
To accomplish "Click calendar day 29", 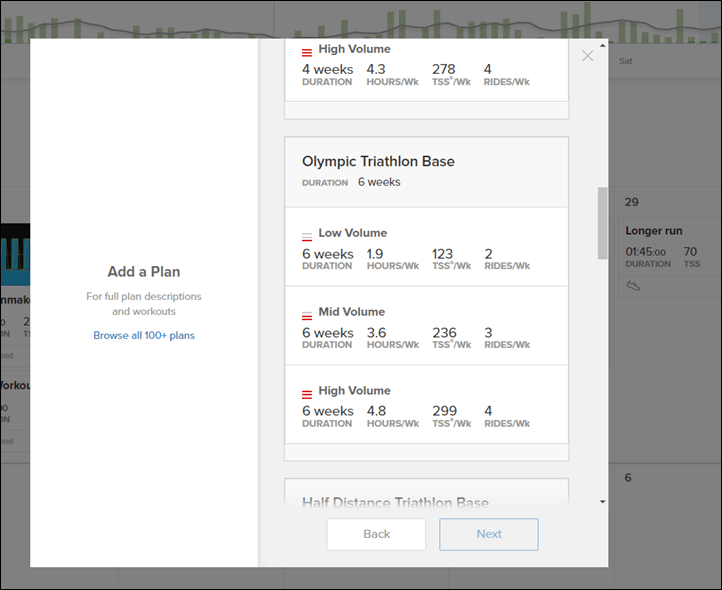I will [631, 202].
